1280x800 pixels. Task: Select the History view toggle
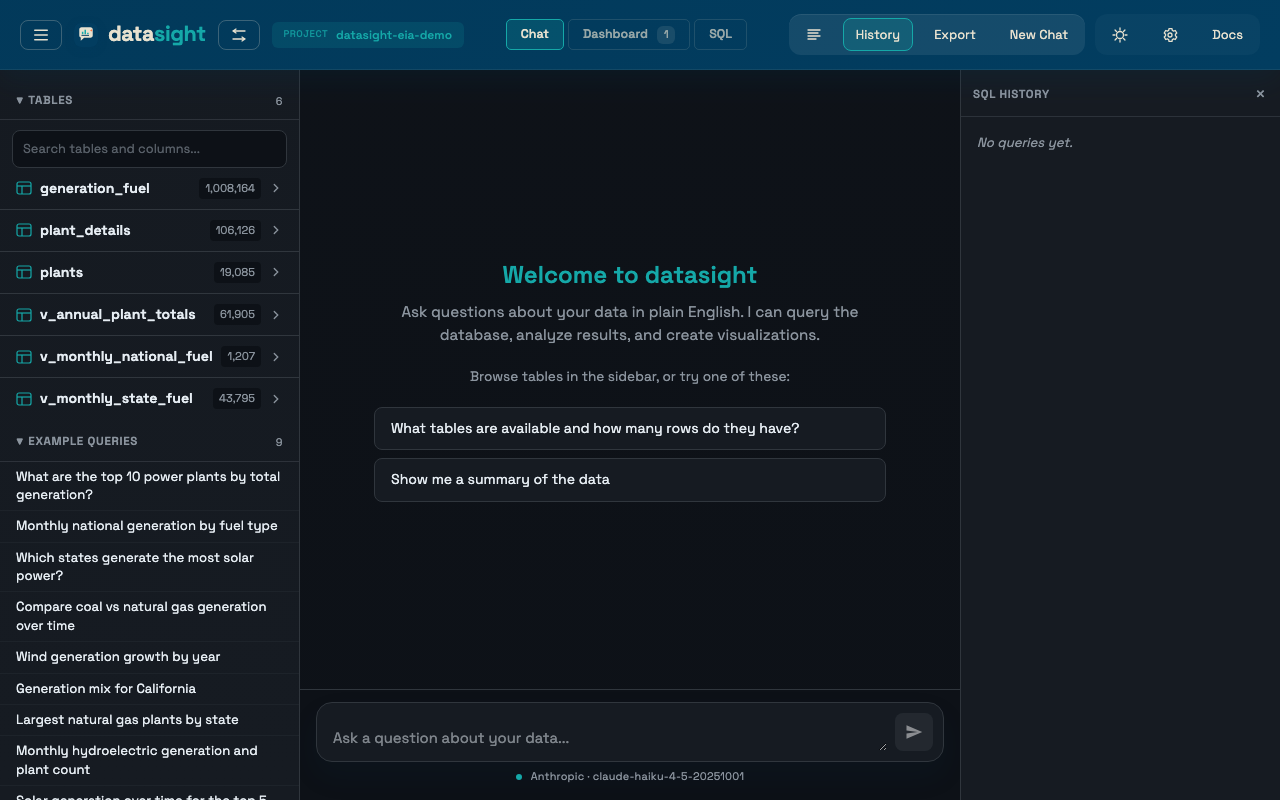pyautogui.click(x=877, y=34)
